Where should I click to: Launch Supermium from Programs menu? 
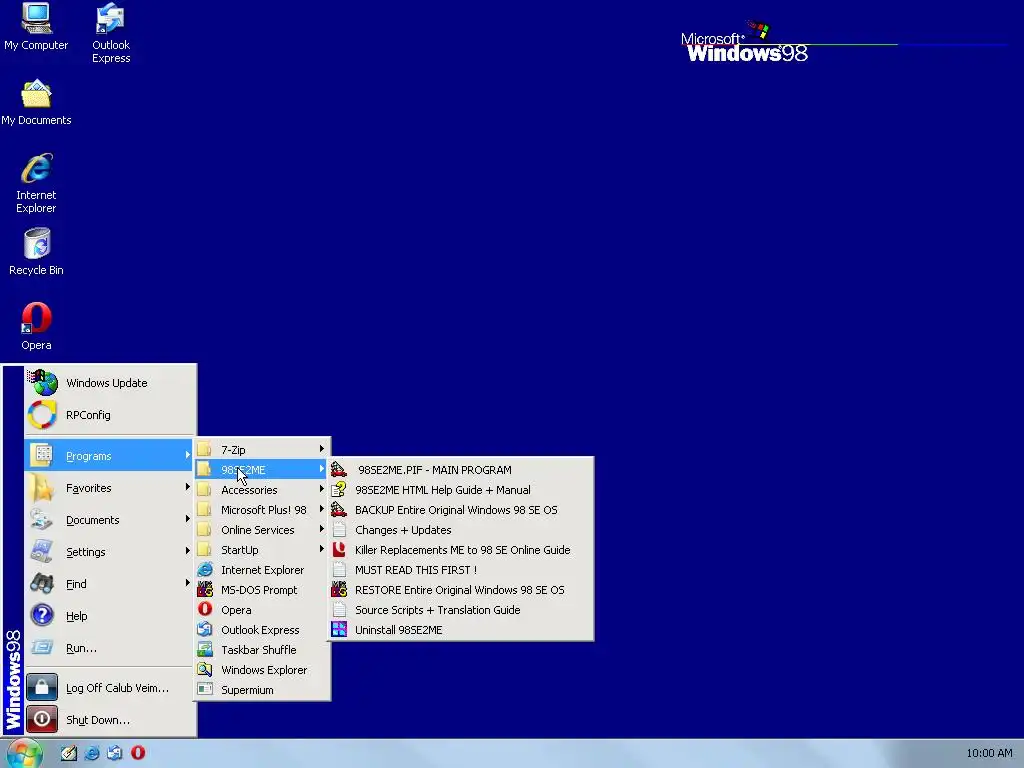[262, 690]
